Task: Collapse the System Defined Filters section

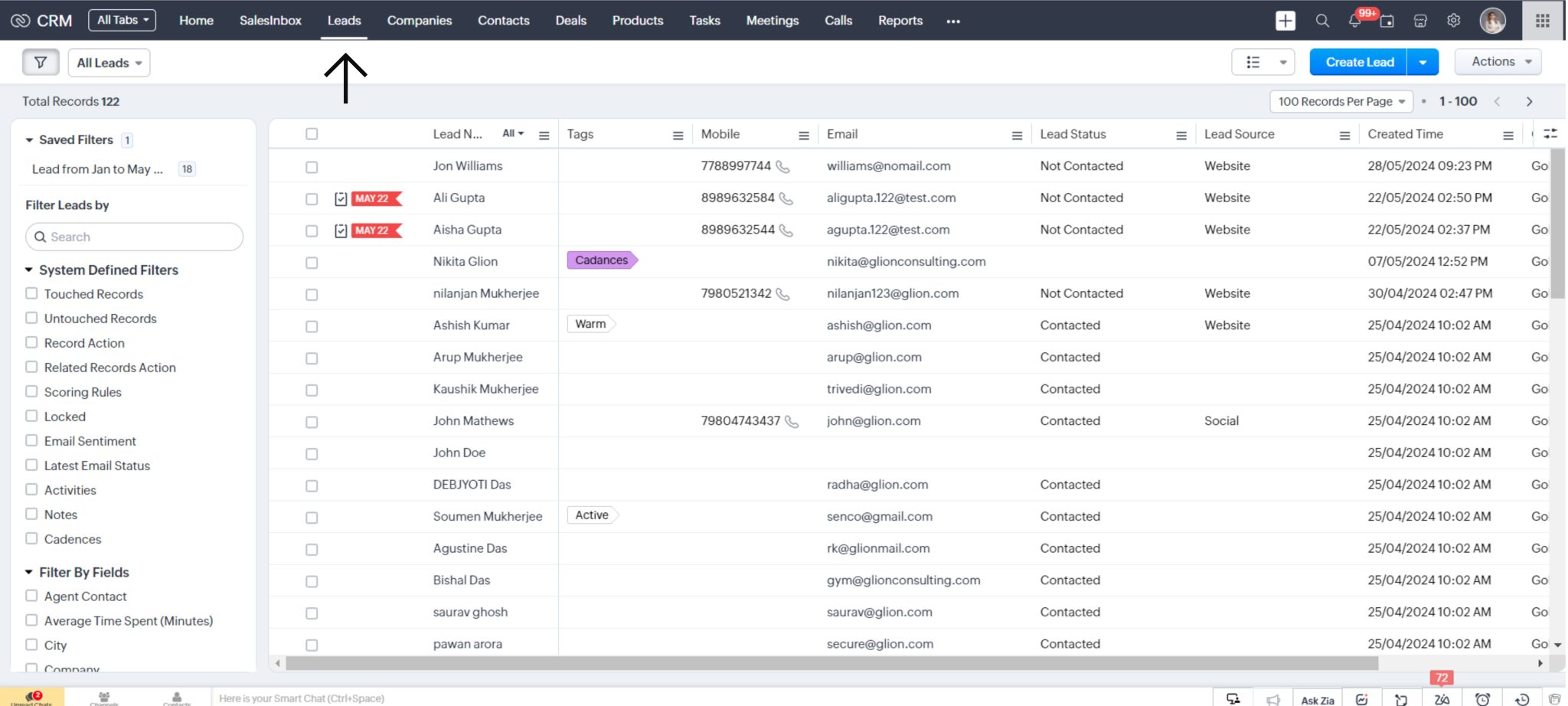Action: [x=29, y=270]
